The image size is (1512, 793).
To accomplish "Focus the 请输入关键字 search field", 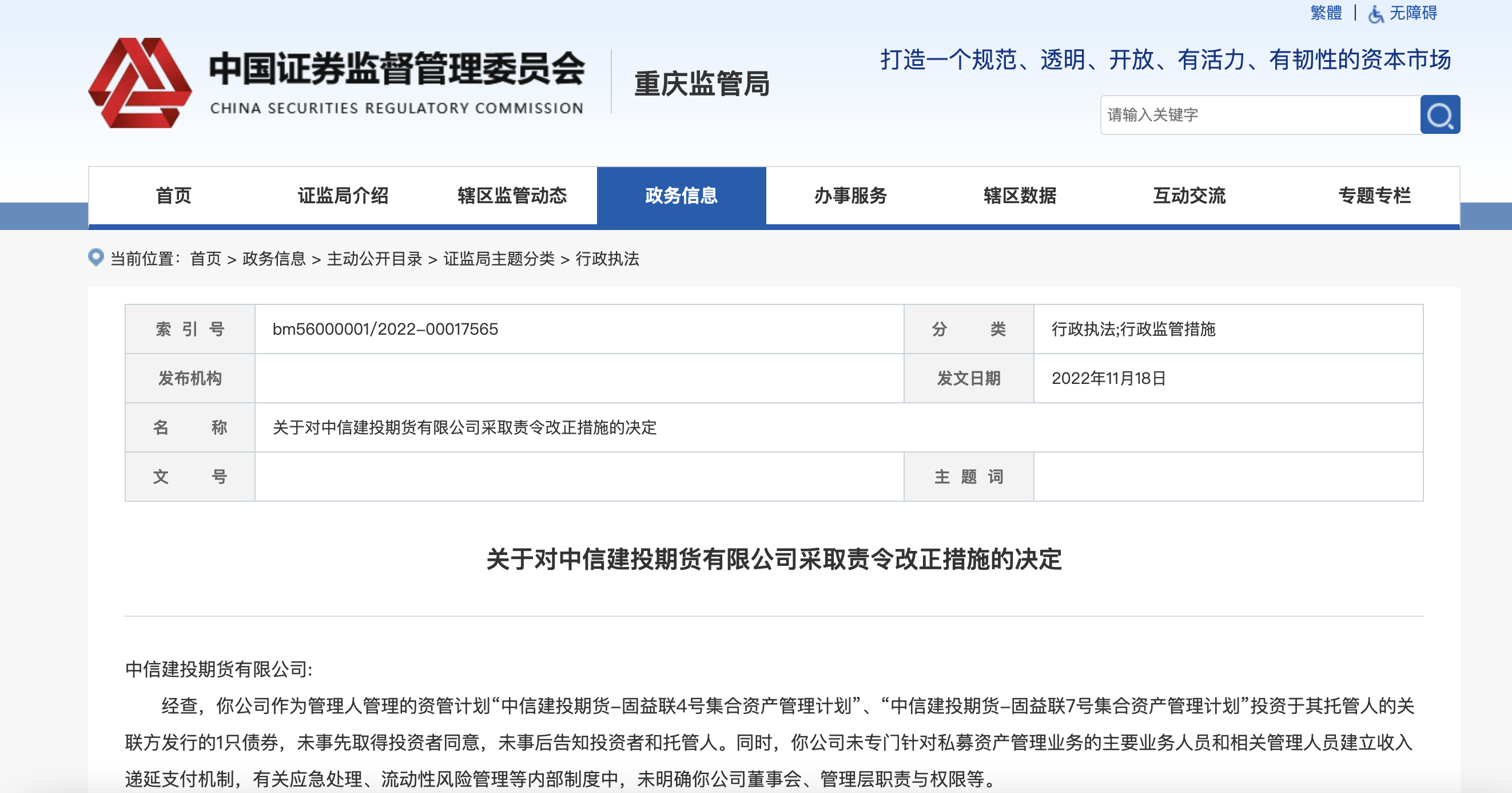I will point(1260,114).
